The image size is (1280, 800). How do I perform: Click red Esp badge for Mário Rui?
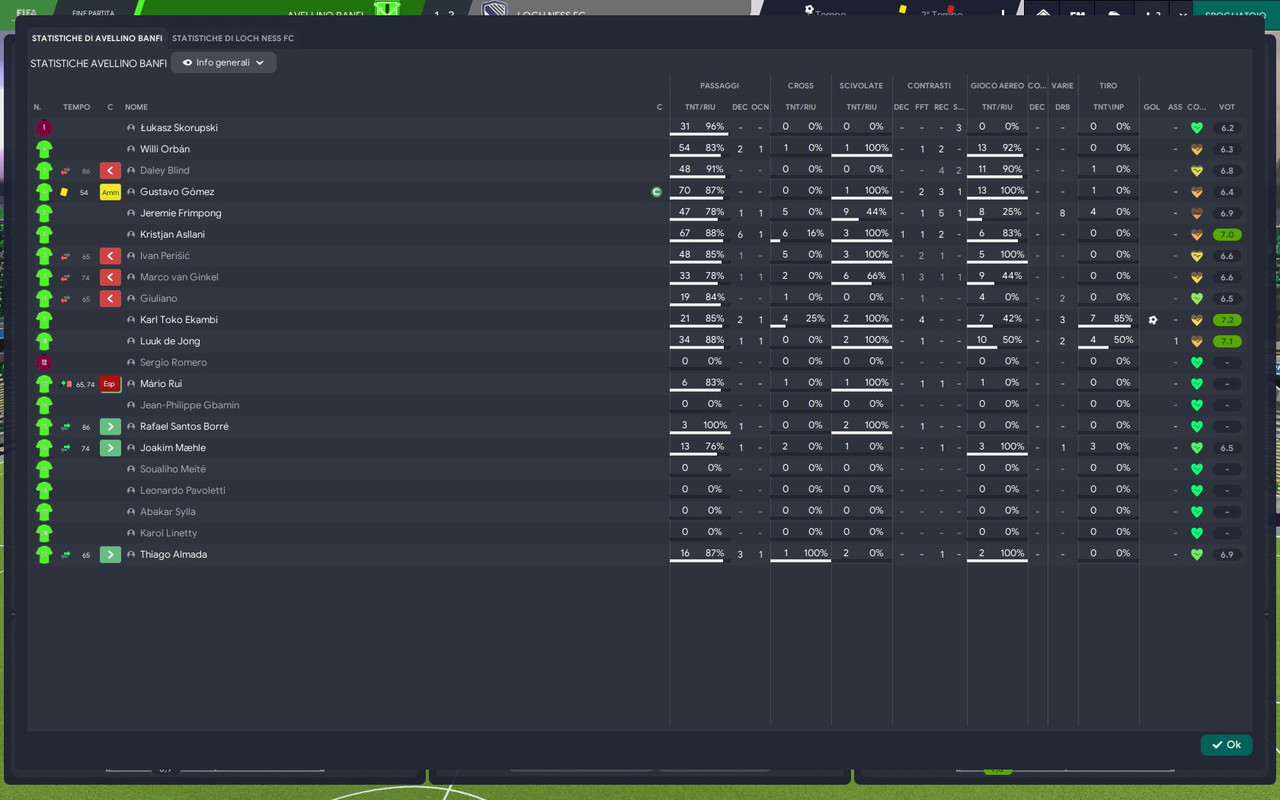(110, 384)
